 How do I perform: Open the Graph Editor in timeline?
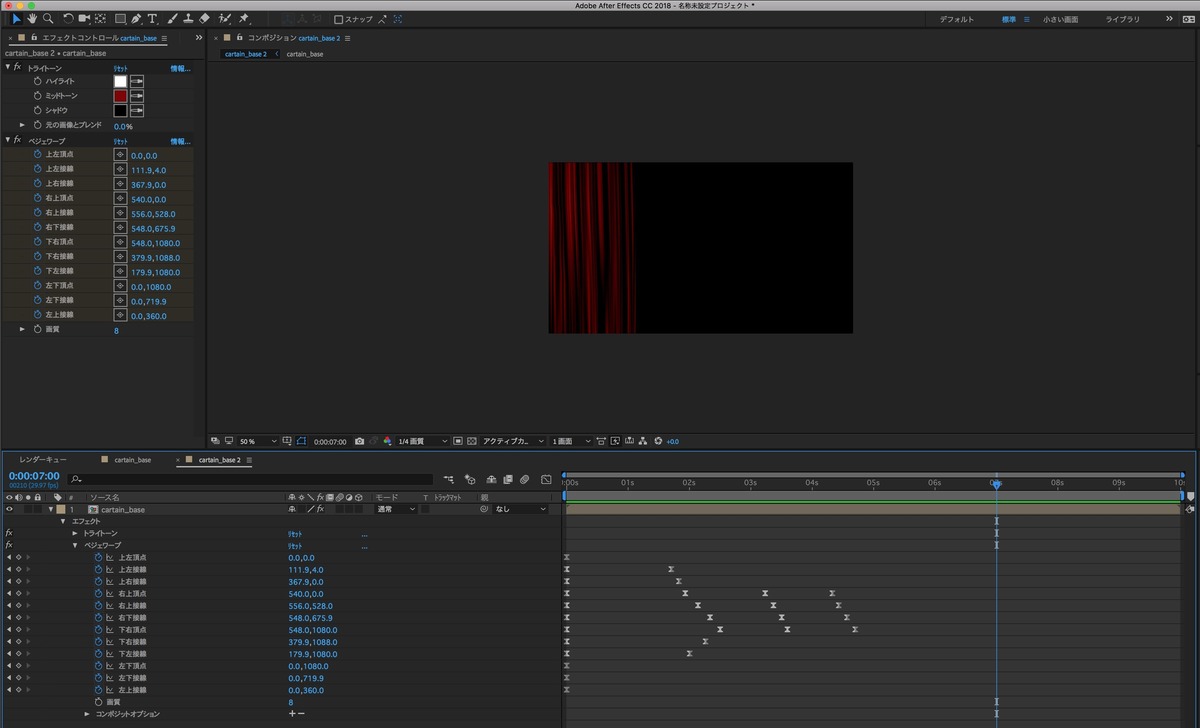tap(546, 480)
